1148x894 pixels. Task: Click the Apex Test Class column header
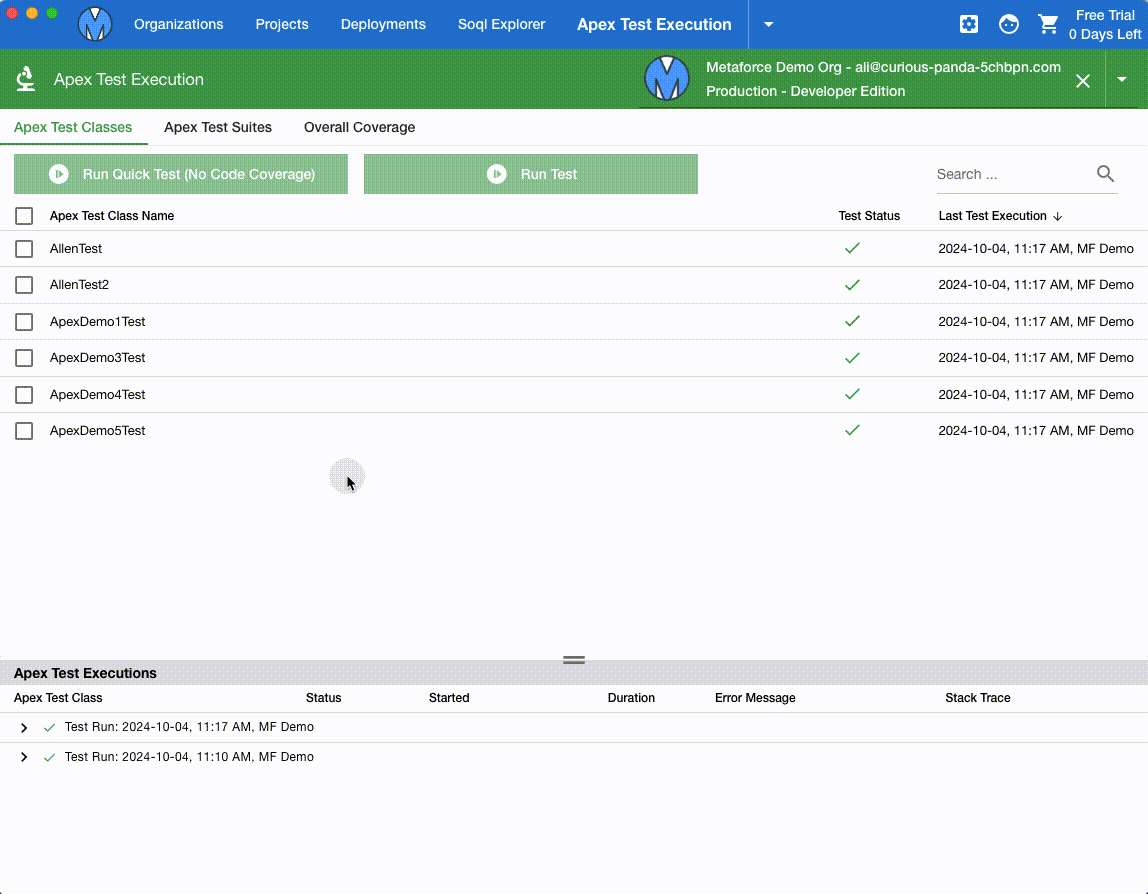(58, 698)
